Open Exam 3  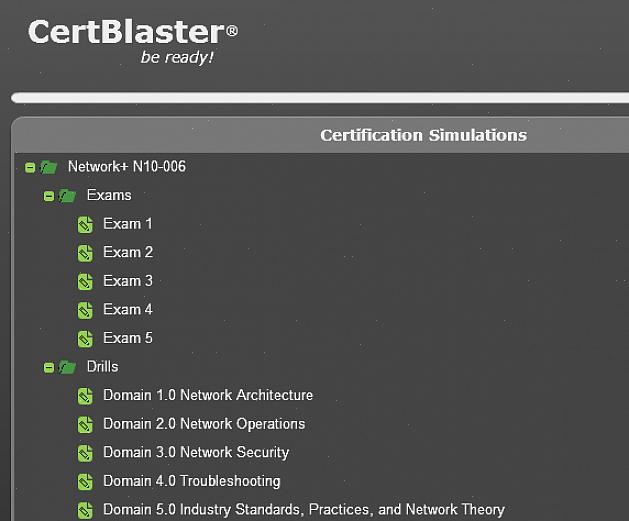tap(128, 281)
